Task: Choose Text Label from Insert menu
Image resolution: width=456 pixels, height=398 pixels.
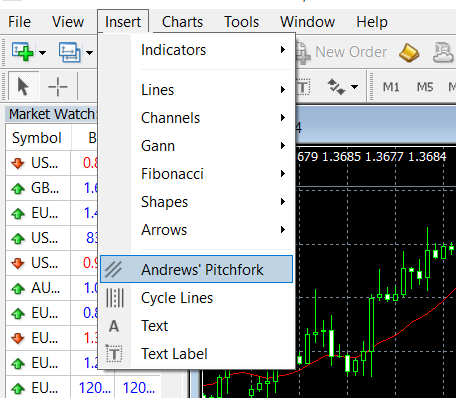Action: coord(196,354)
